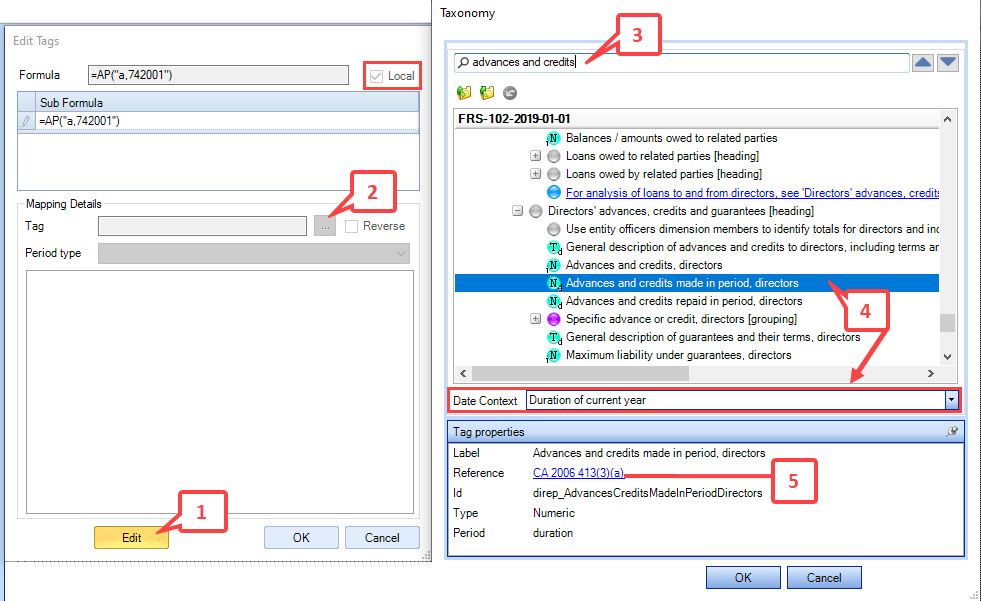Click N icon beside Maximum liability under guarantees

coord(553,355)
